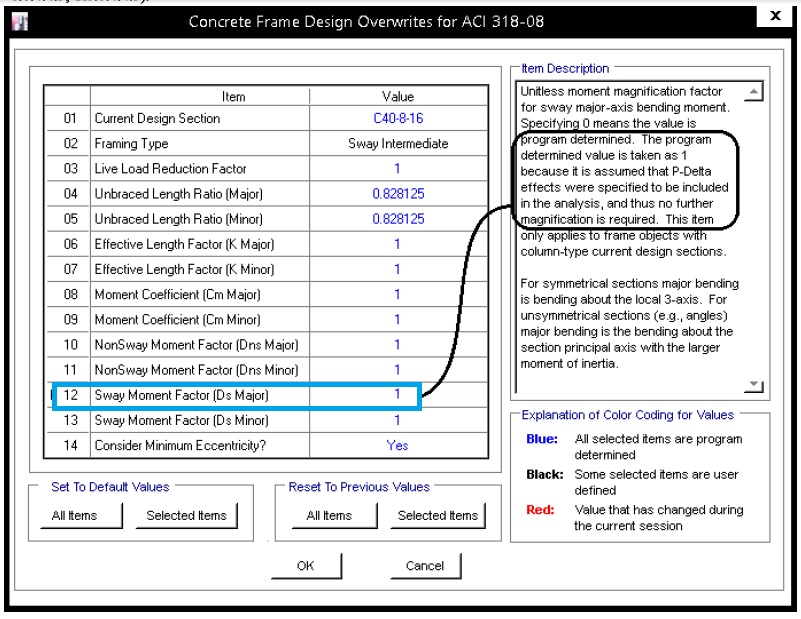Image resolution: width=801 pixels, height=619 pixels.
Task: Click row number 02 cell
Action: [70, 144]
